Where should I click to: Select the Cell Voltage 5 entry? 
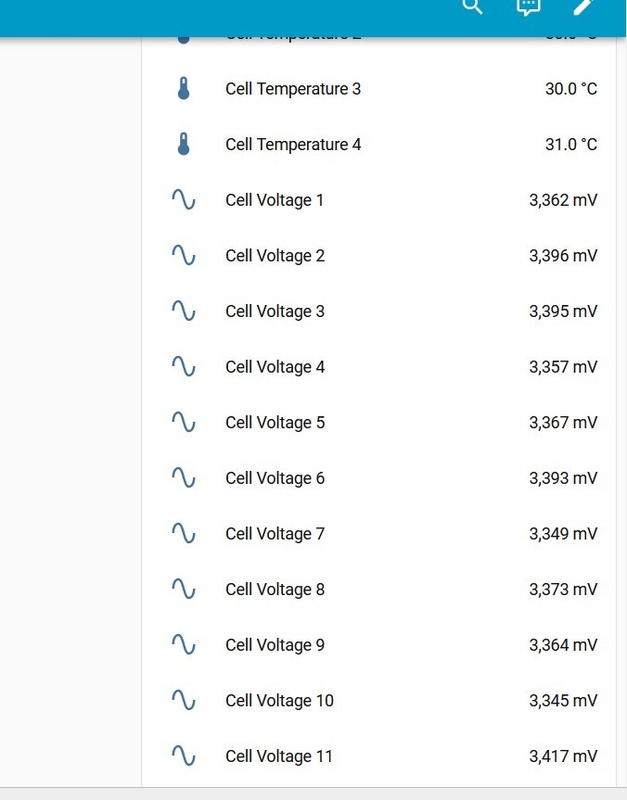coord(275,423)
